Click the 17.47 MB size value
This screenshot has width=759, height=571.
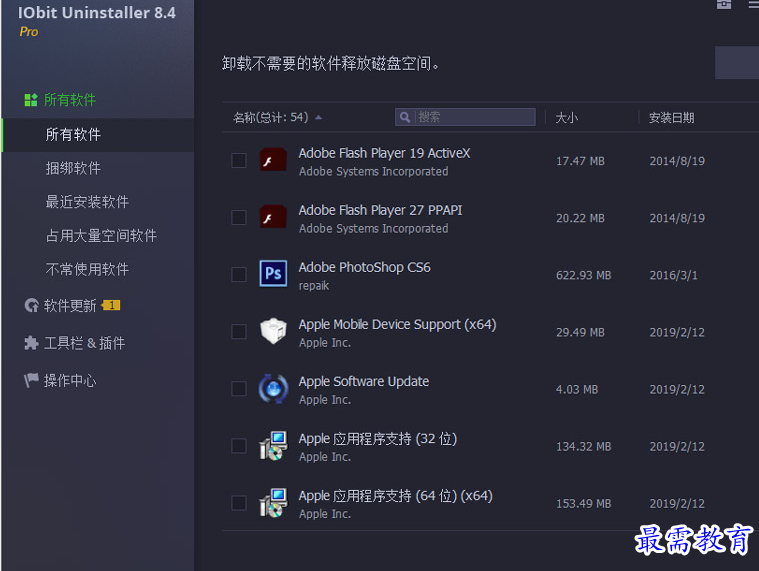(580, 161)
